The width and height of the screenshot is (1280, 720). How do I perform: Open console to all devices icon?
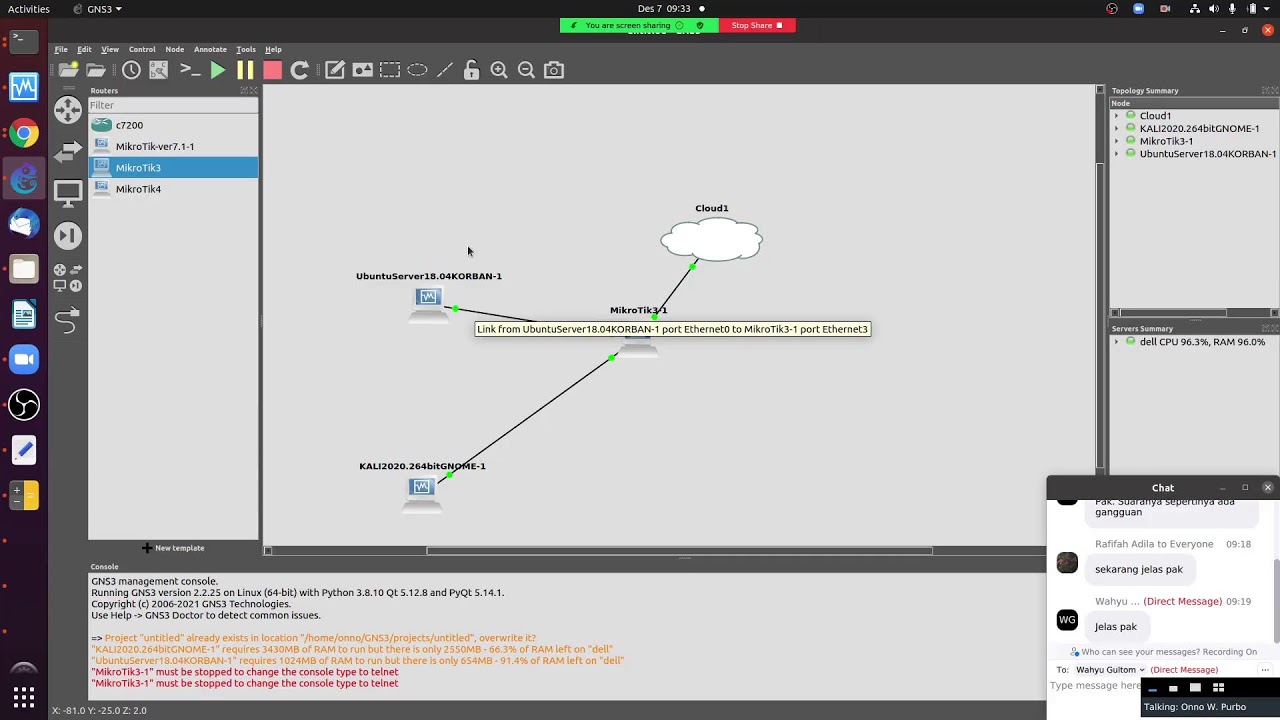pyautogui.click(x=189, y=70)
